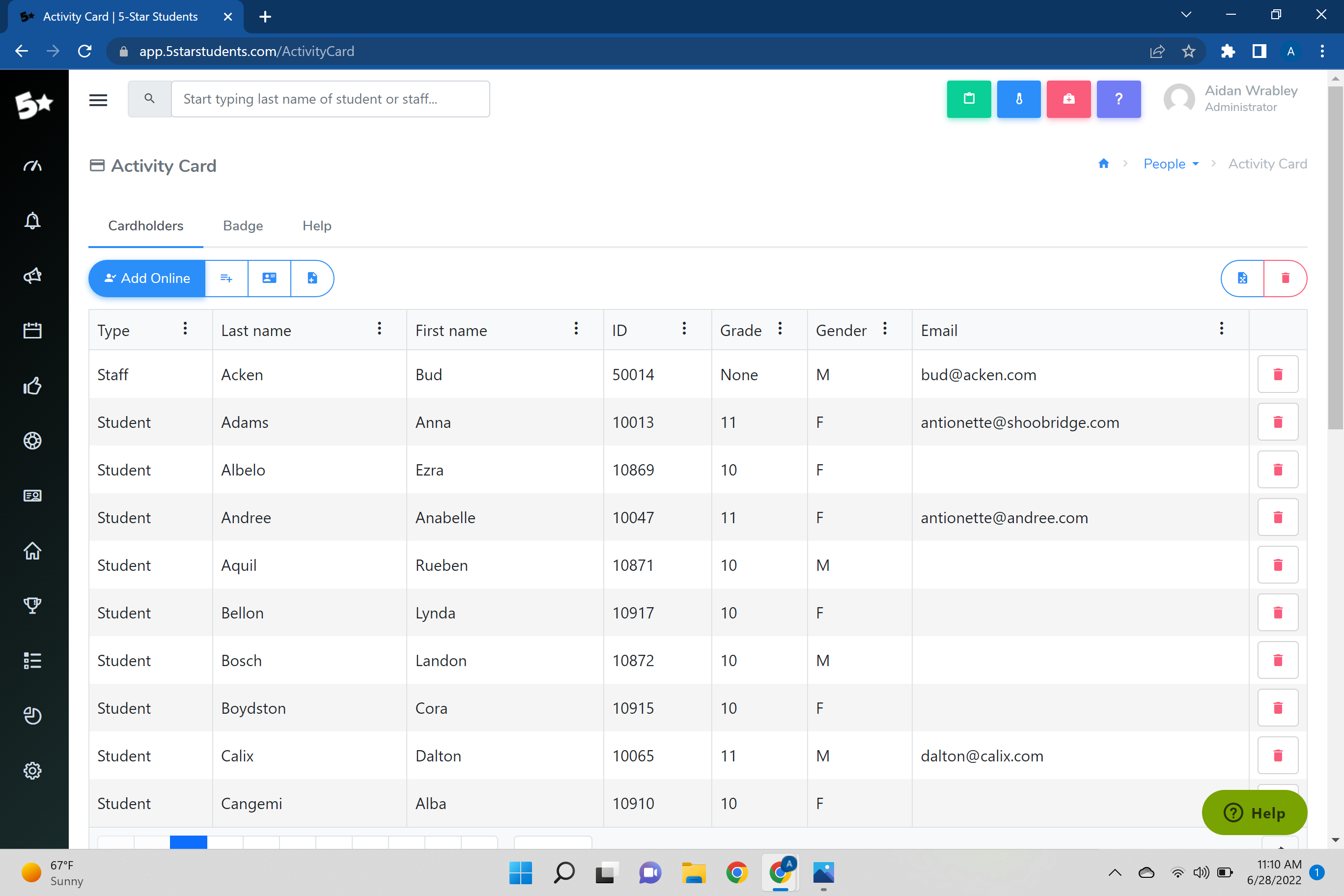The image size is (1344, 896).
Task: Open the Type column menu
Action: coord(185,329)
